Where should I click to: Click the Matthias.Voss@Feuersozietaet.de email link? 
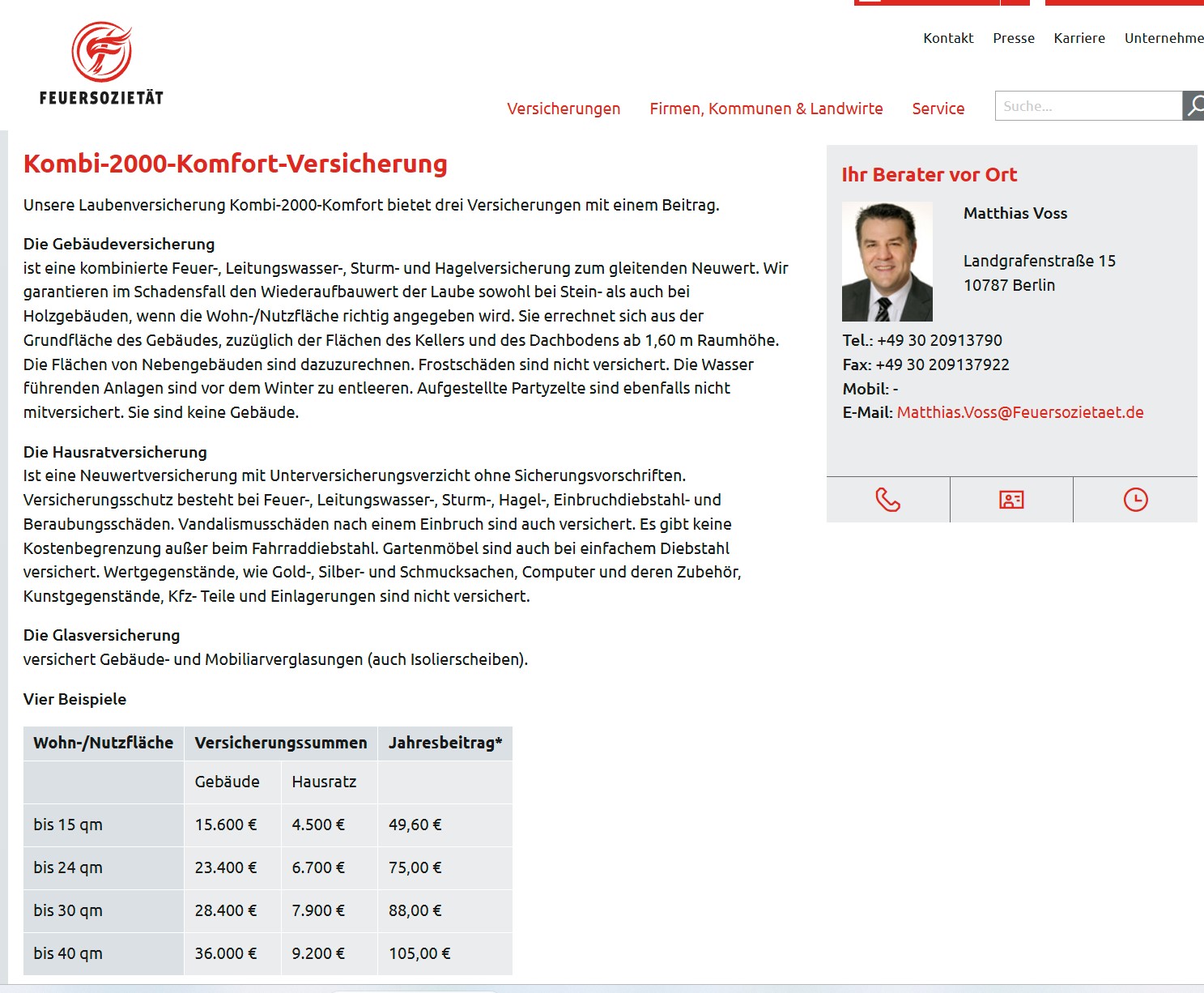coord(1020,412)
